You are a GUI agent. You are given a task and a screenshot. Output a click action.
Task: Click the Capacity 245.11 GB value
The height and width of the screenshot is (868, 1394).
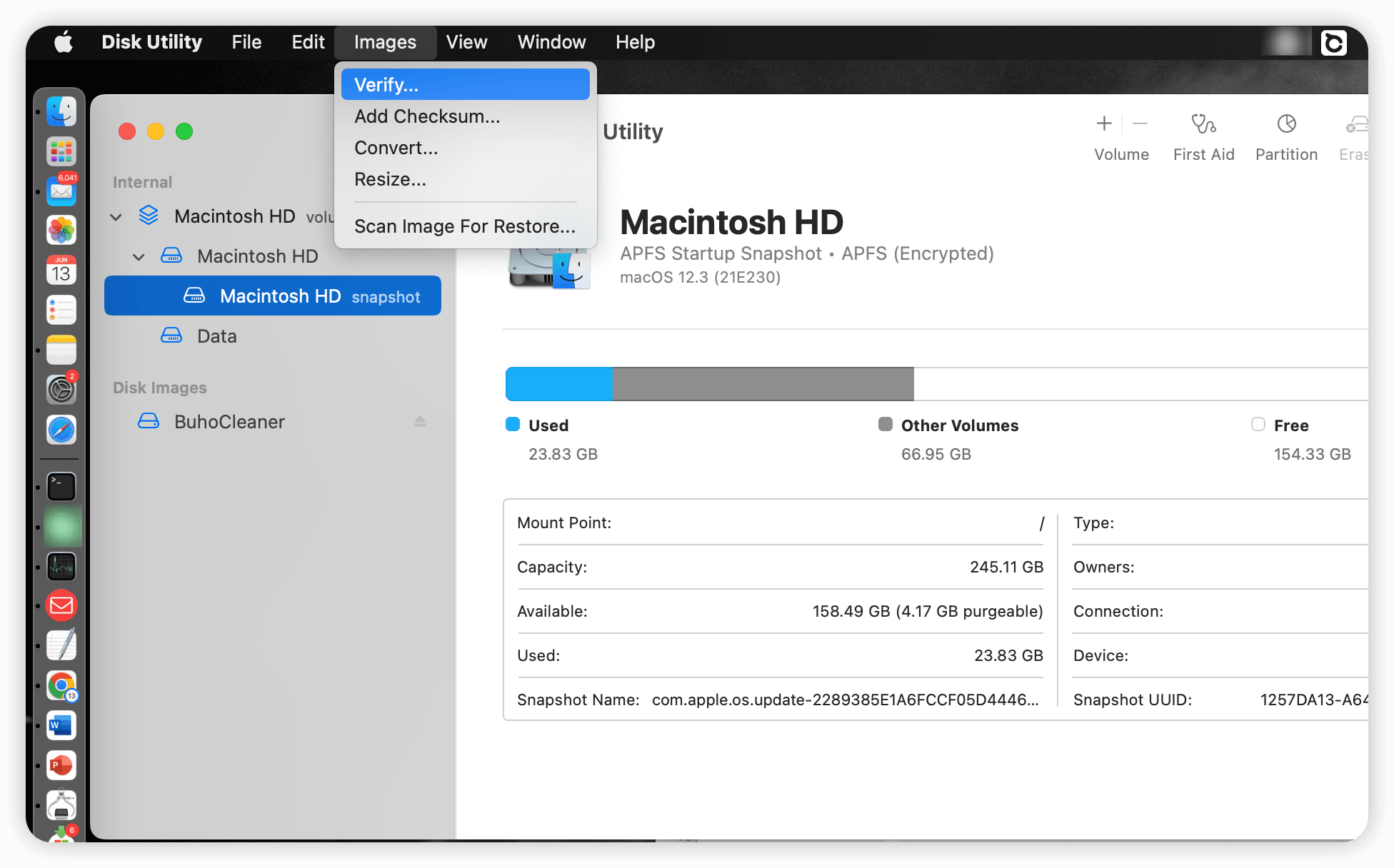[1007, 567]
